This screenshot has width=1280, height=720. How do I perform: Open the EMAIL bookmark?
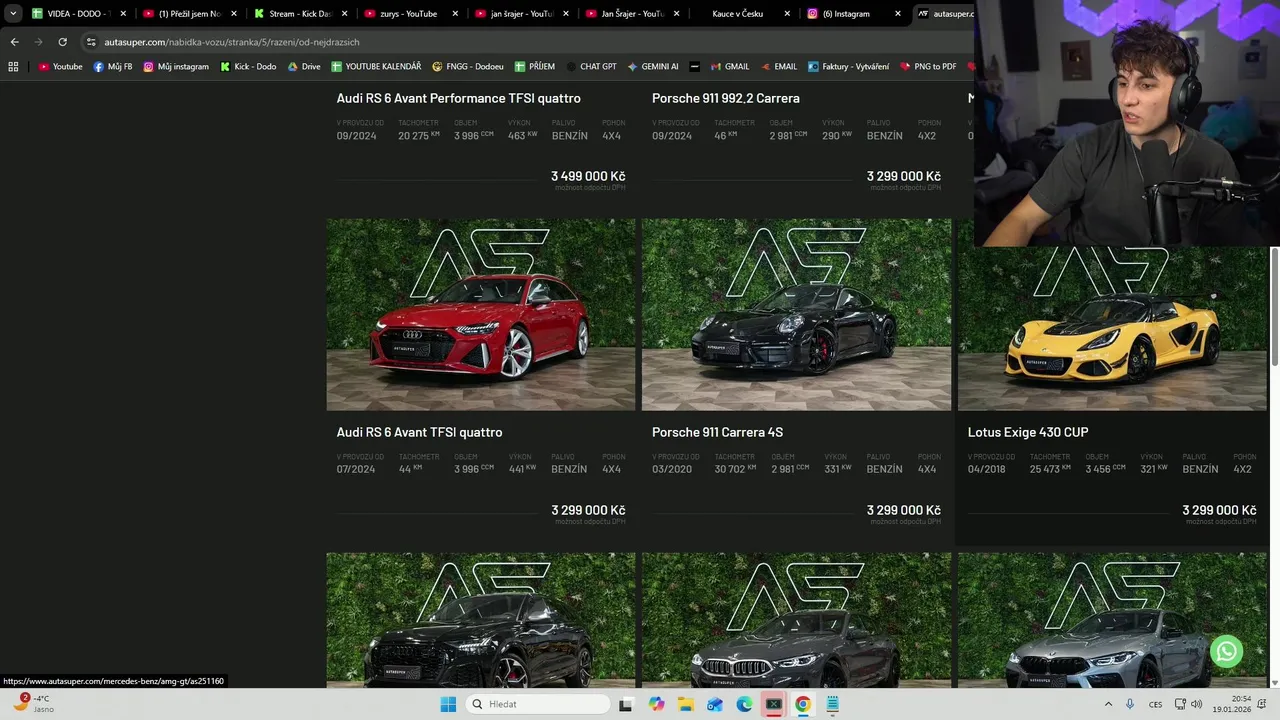778,67
